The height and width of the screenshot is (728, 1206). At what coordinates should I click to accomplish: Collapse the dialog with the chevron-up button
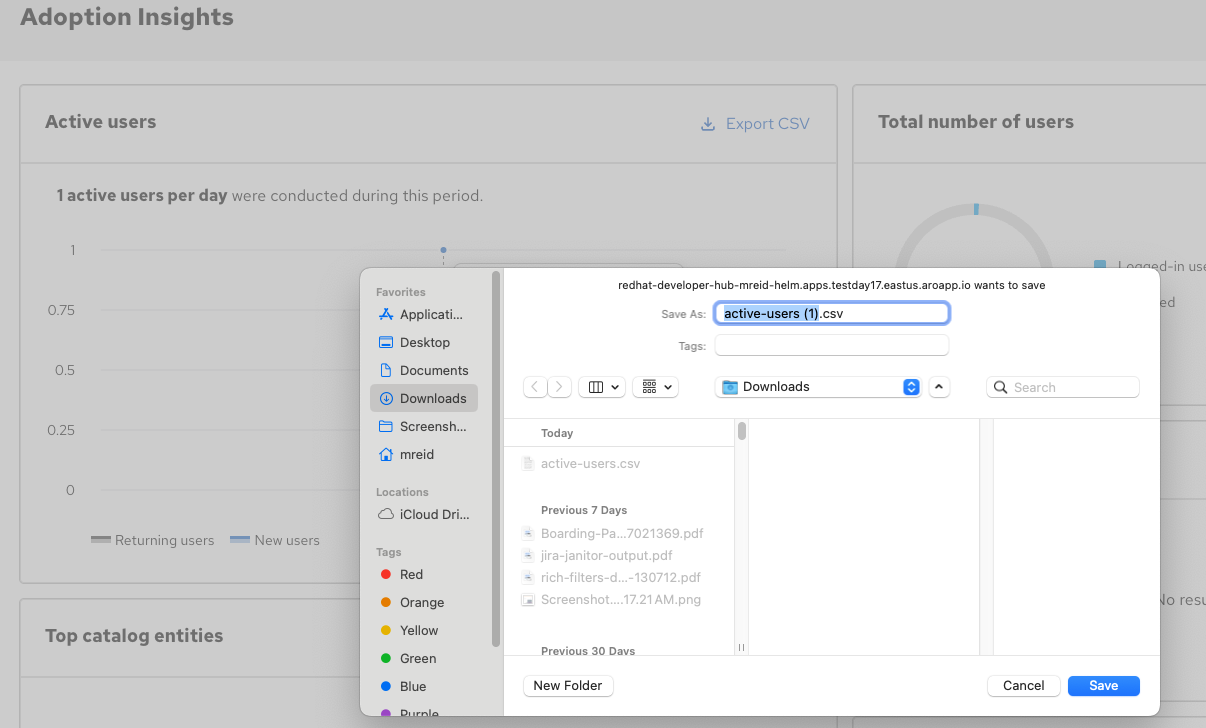pos(939,387)
